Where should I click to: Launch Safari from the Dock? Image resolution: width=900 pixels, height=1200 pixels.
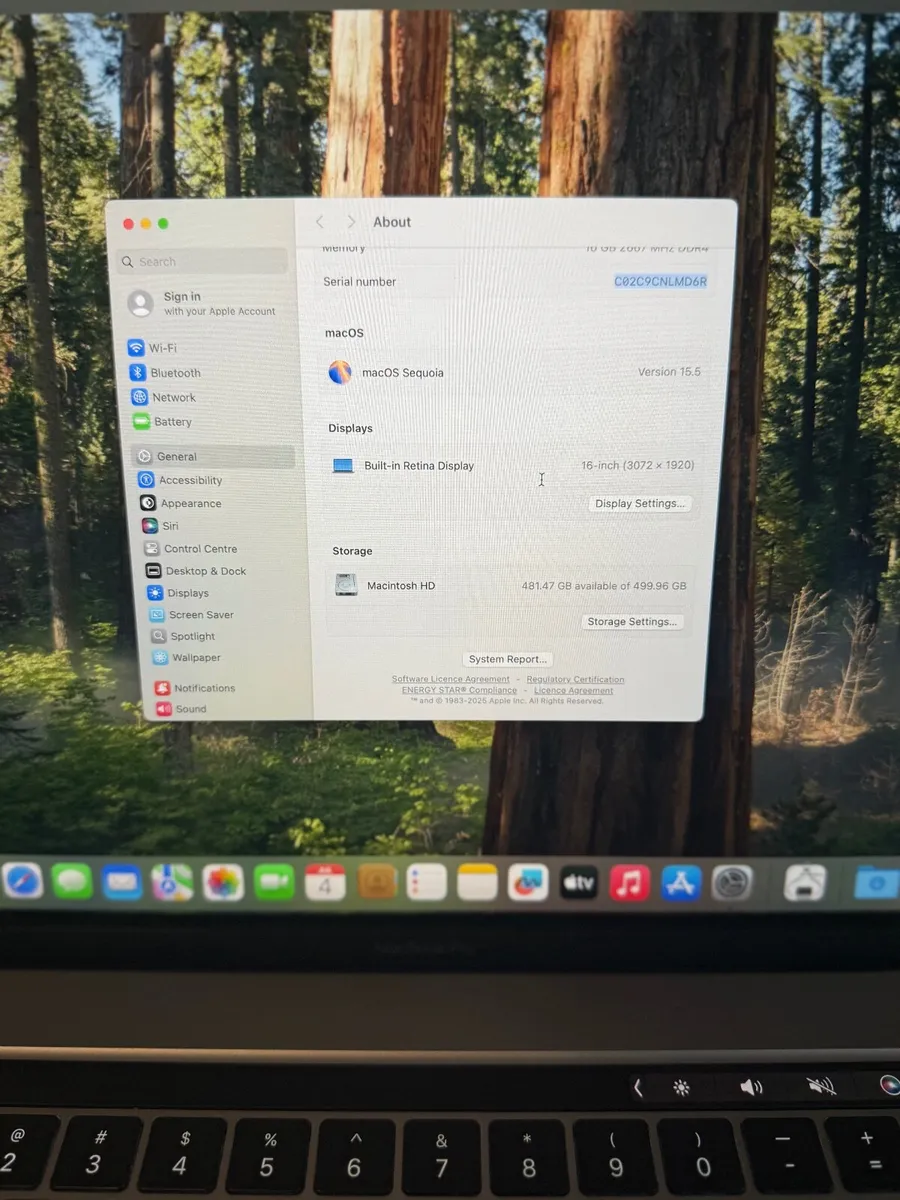[x=21, y=881]
